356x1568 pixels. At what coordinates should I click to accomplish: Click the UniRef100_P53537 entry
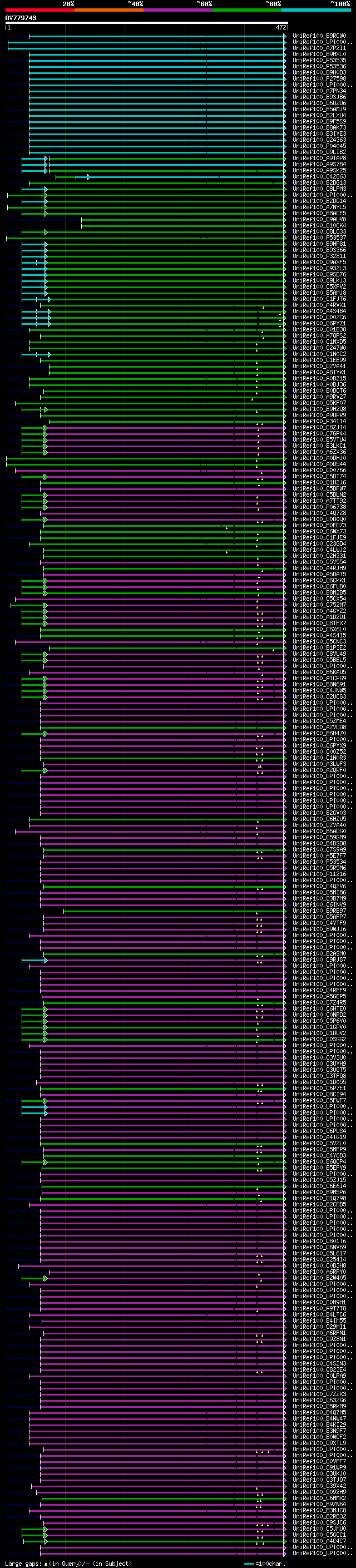tap(319, 238)
